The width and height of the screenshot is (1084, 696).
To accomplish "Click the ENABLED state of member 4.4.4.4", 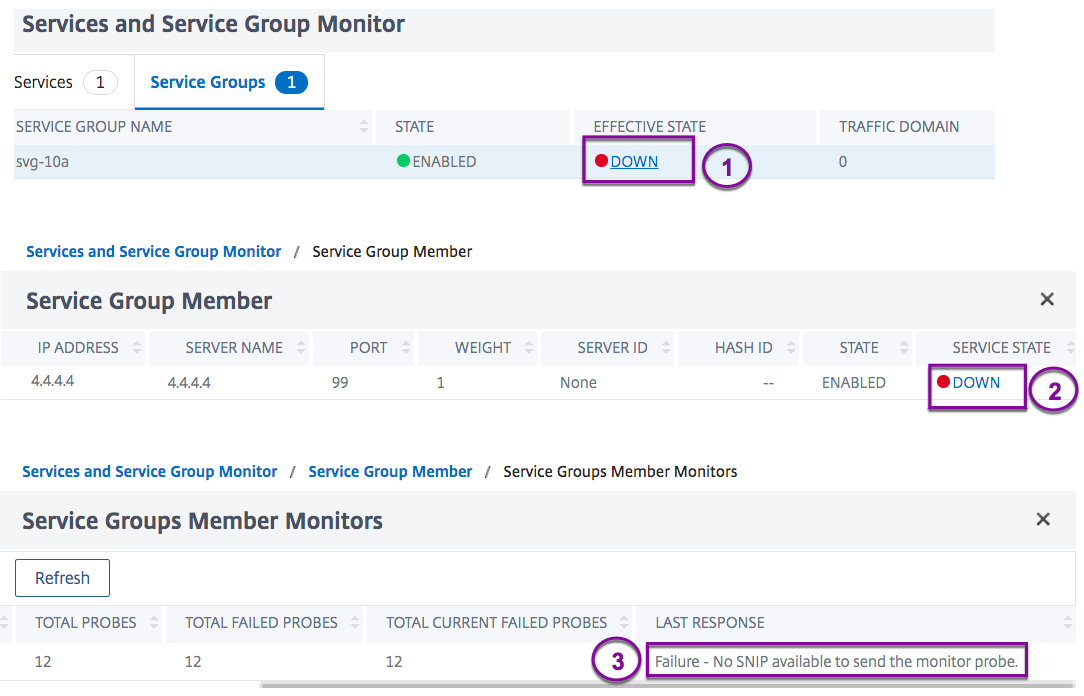I will point(853,383).
